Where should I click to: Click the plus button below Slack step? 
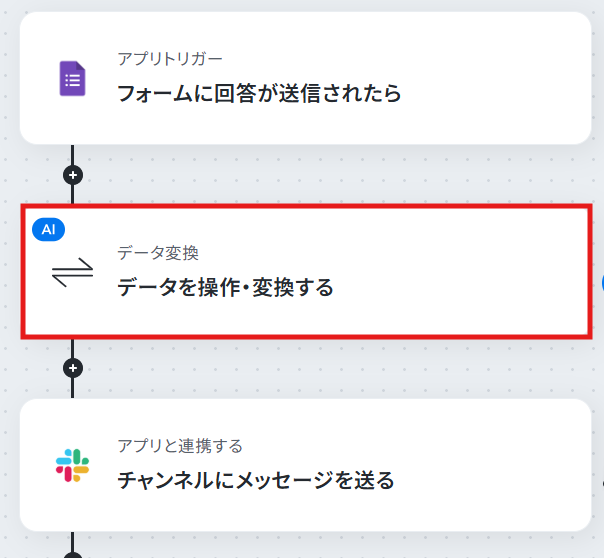(73, 555)
